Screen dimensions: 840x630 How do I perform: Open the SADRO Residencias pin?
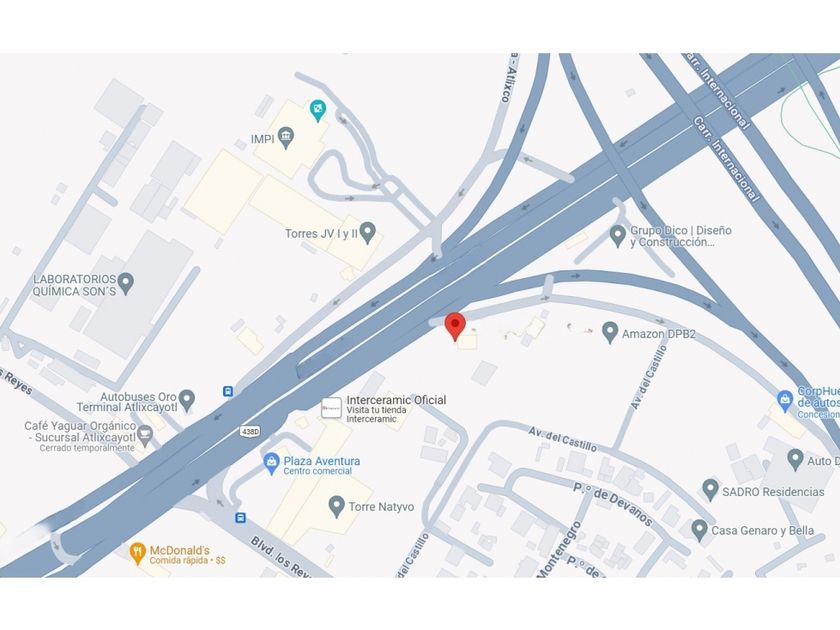[x=710, y=490]
